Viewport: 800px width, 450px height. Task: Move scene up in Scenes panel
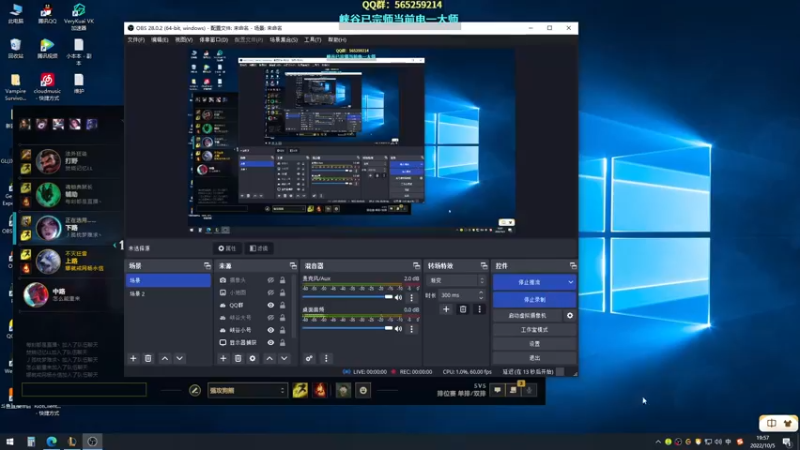(165, 359)
